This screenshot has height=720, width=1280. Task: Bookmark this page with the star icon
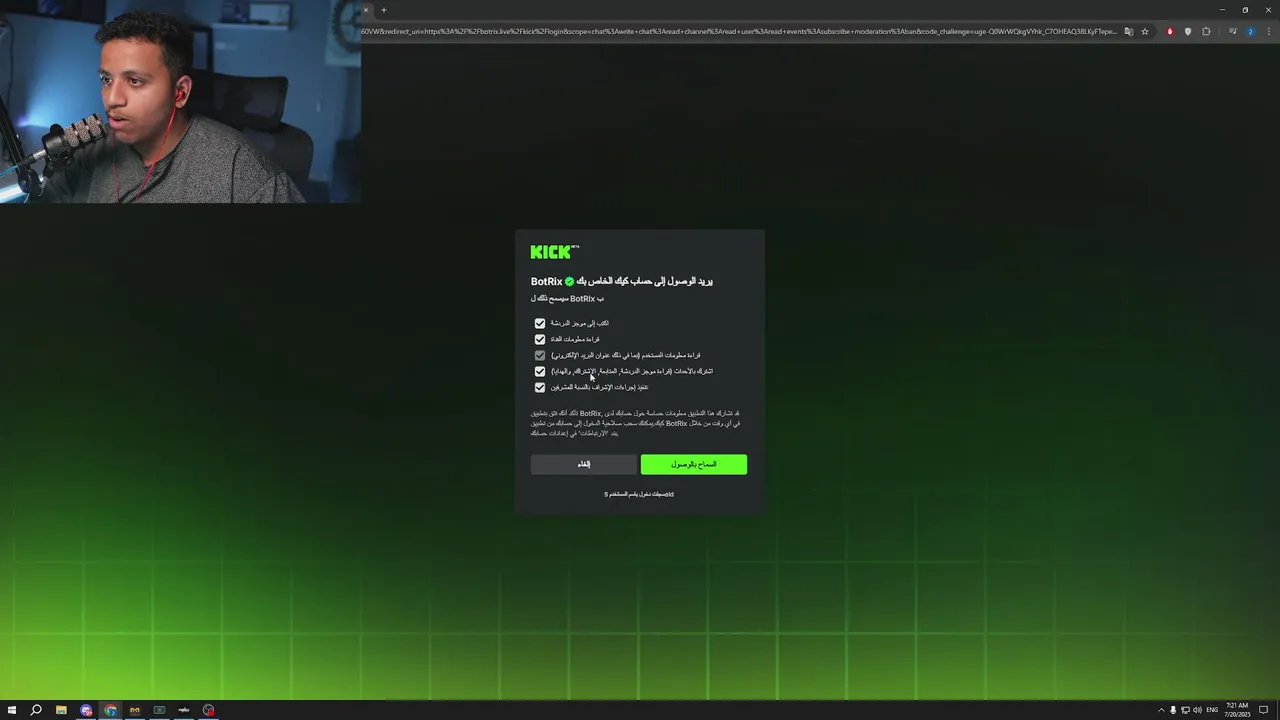pyautogui.click(x=1145, y=31)
